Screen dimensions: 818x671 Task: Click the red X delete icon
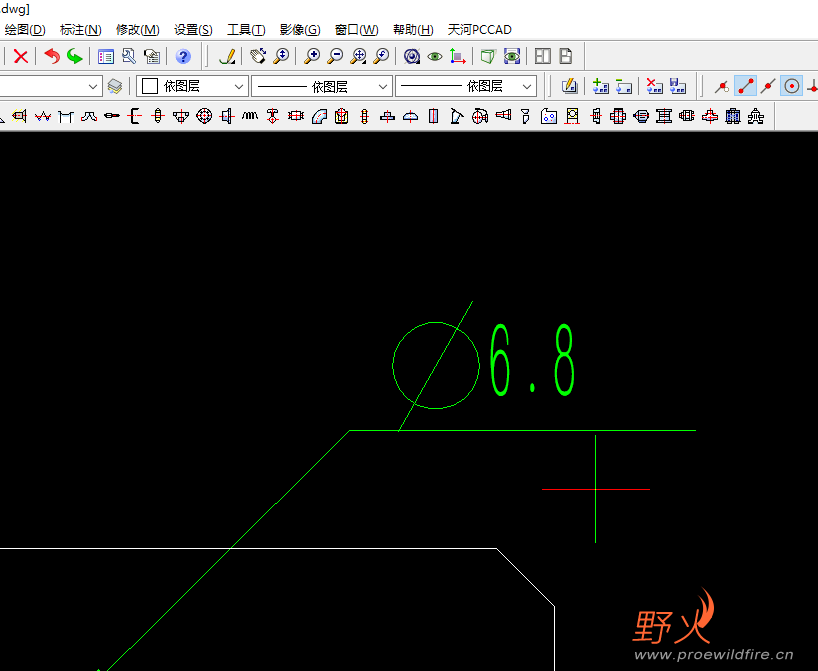click(x=20, y=57)
